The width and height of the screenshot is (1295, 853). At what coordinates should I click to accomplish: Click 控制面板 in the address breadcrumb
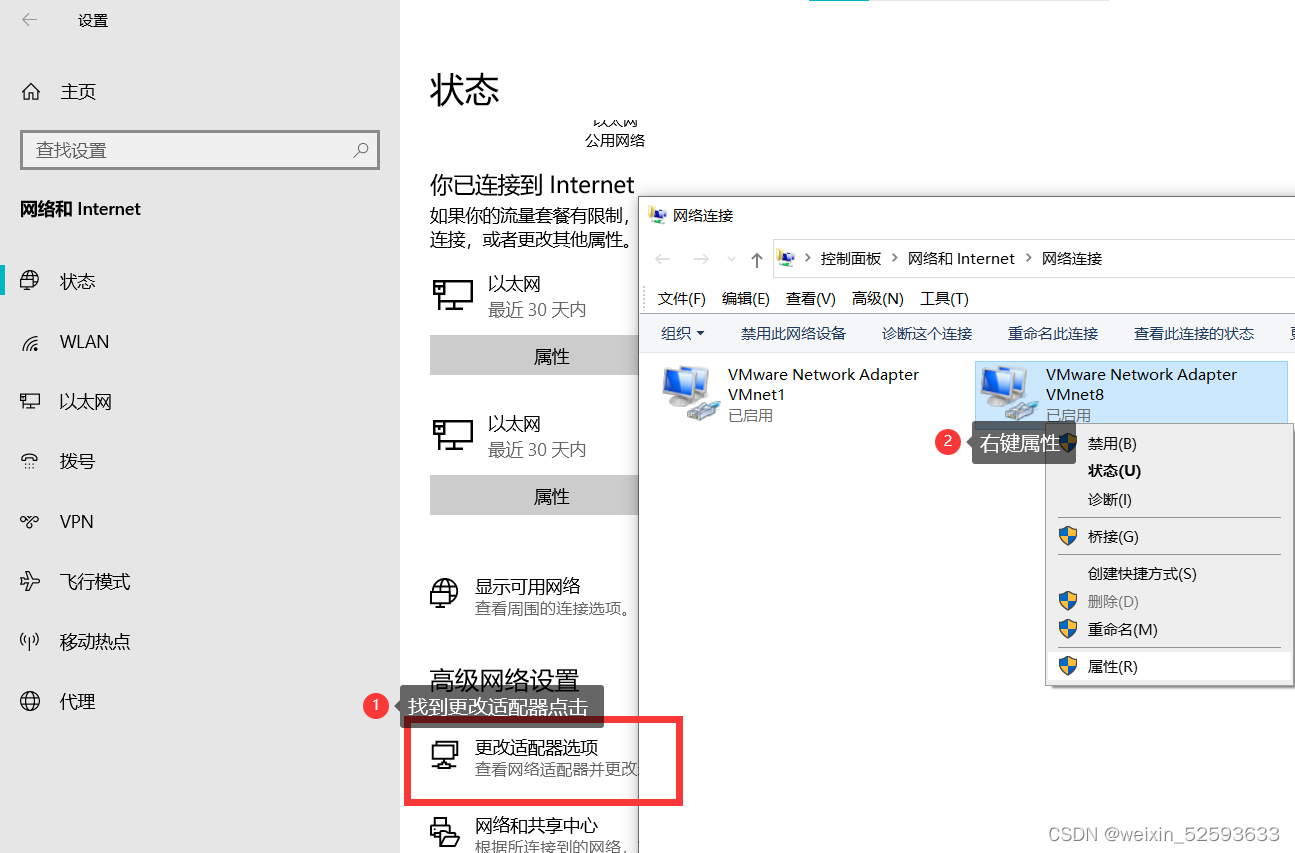coord(851,258)
